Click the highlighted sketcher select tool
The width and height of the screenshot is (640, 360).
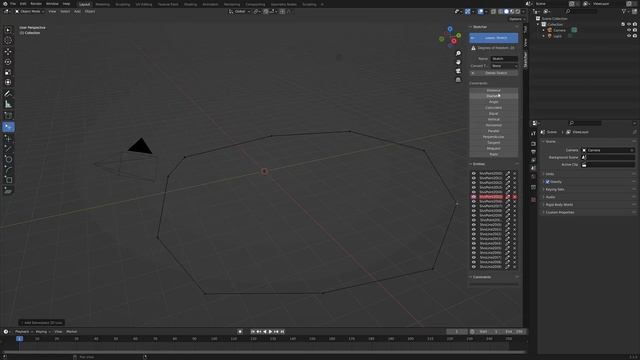point(8,127)
